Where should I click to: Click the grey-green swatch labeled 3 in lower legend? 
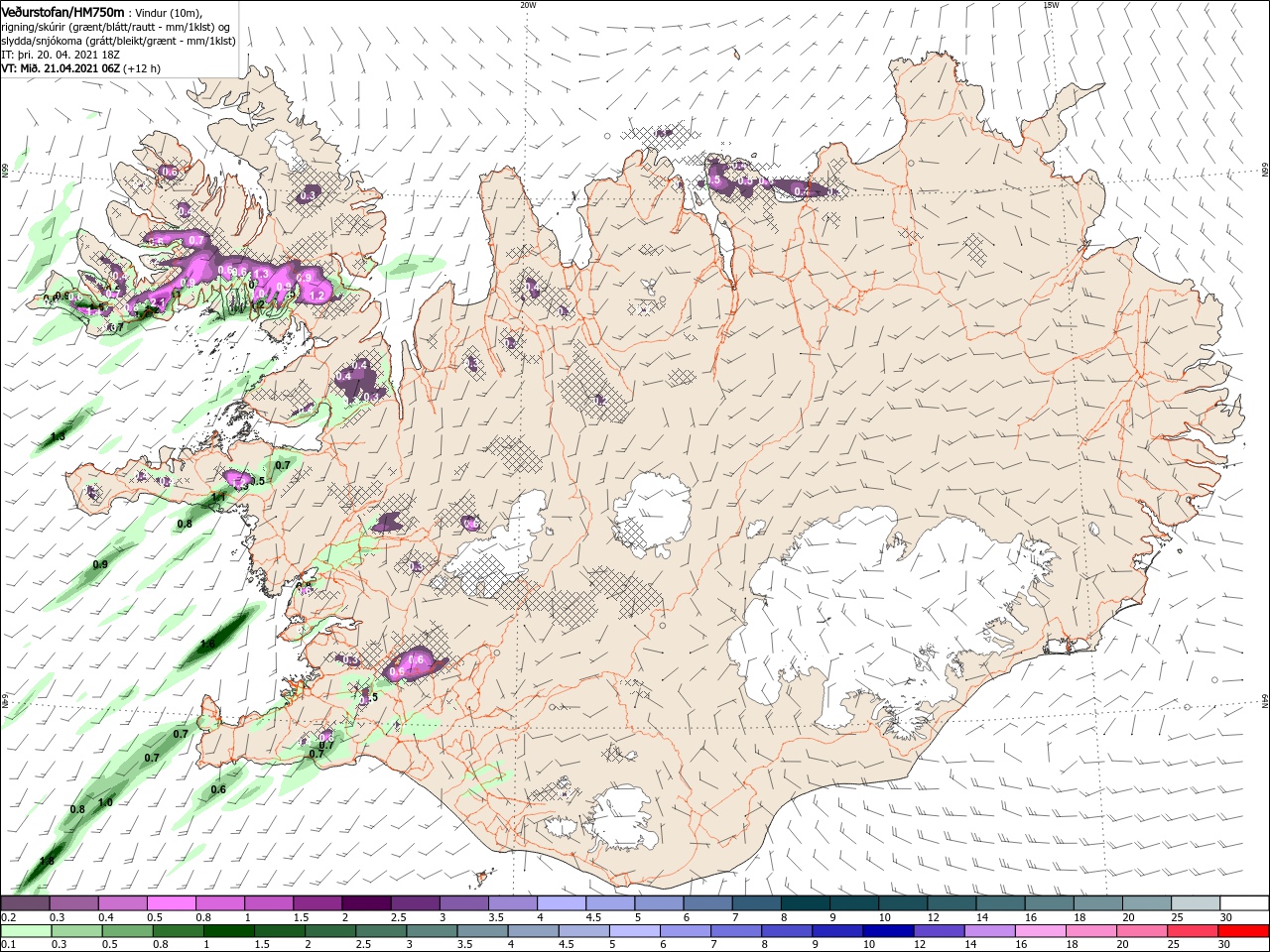[433, 930]
